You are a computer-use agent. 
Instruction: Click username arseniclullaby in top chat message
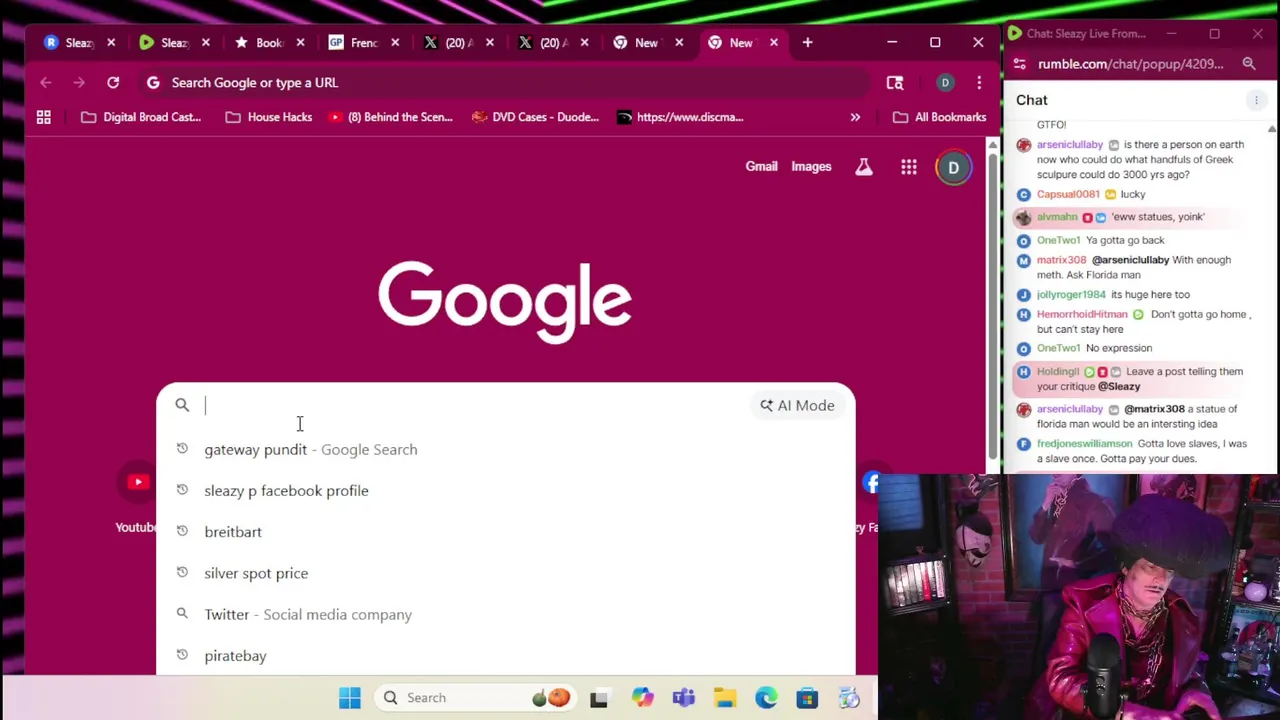1069,145
